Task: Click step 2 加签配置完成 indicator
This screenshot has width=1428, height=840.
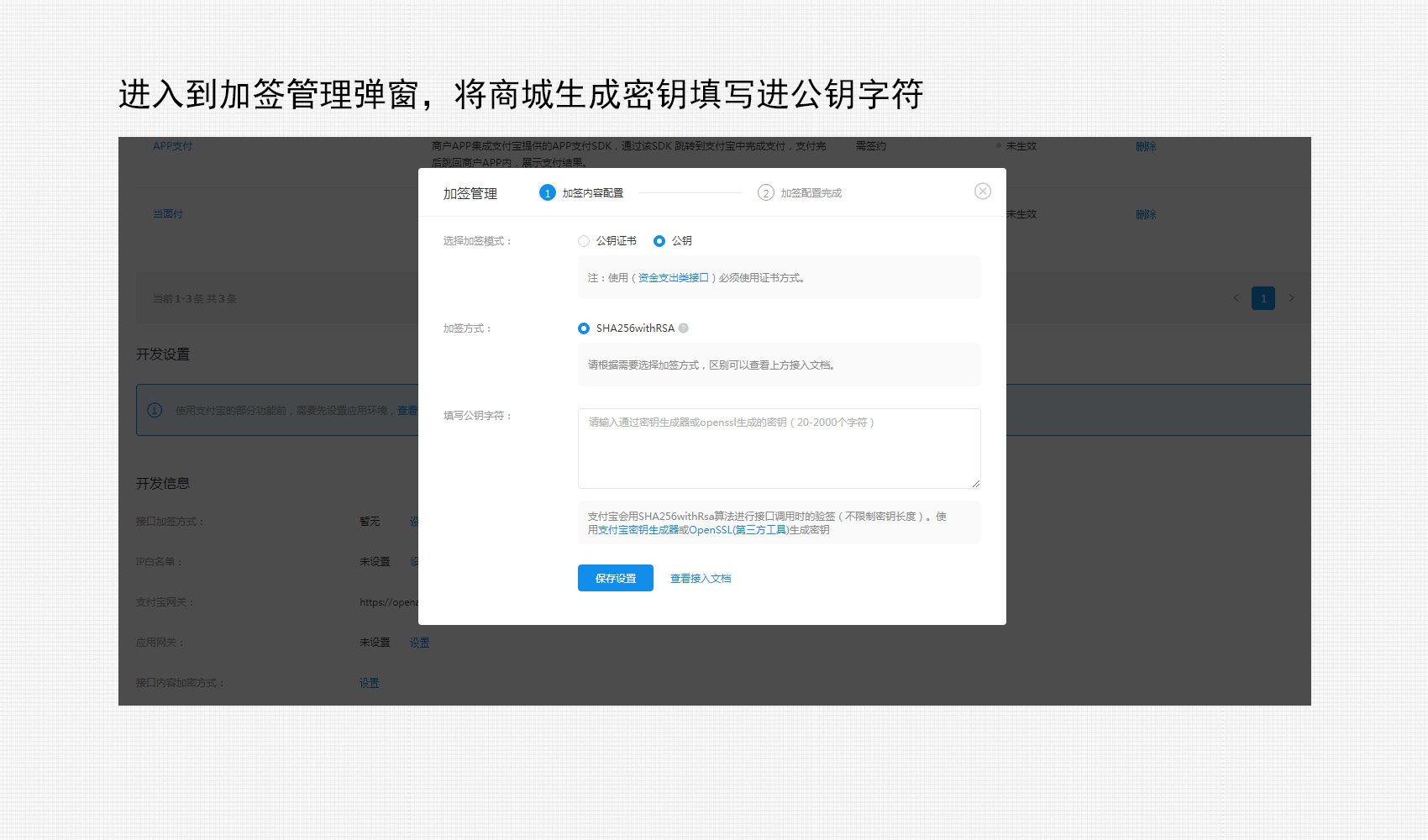Action: [800, 193]
